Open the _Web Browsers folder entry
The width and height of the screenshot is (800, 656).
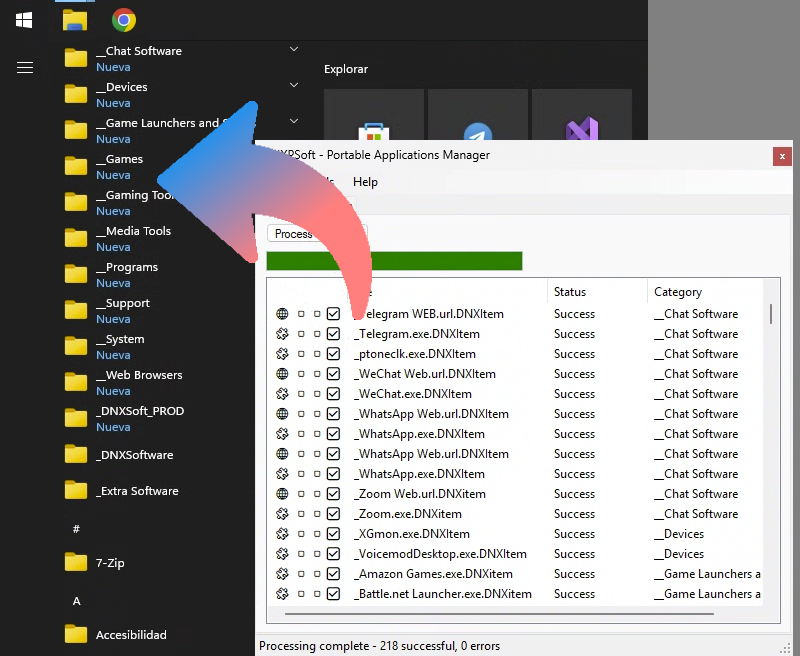click(x=139, y=383)
